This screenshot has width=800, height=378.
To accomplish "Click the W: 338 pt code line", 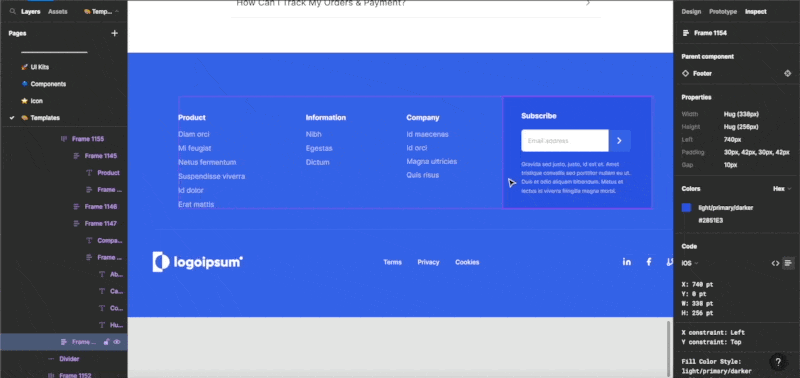I will coord(697,304).
